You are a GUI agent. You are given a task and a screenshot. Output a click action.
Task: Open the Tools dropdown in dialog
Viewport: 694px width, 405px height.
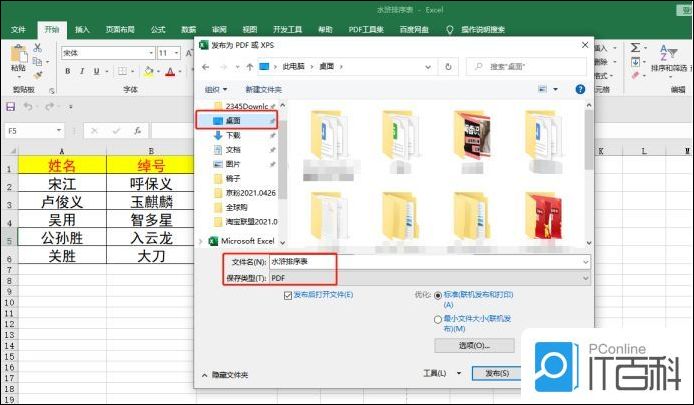pyautogui.click(x=442, y=374)
